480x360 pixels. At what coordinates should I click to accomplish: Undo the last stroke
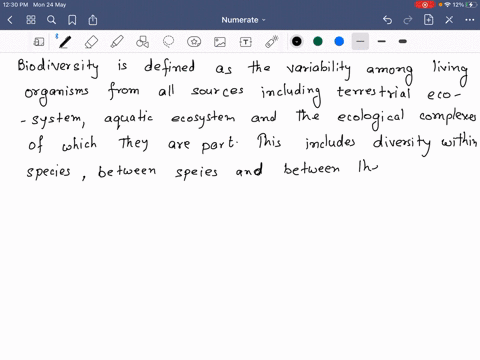coord(387,20)
